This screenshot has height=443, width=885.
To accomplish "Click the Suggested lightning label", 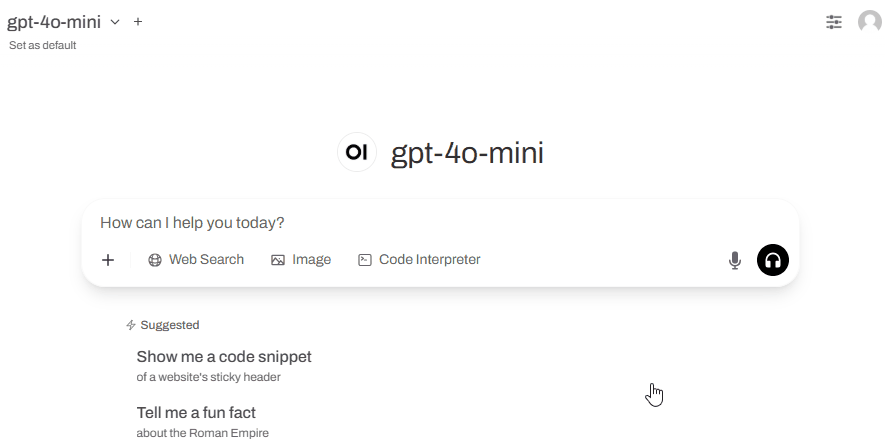I will pos(163,325).
